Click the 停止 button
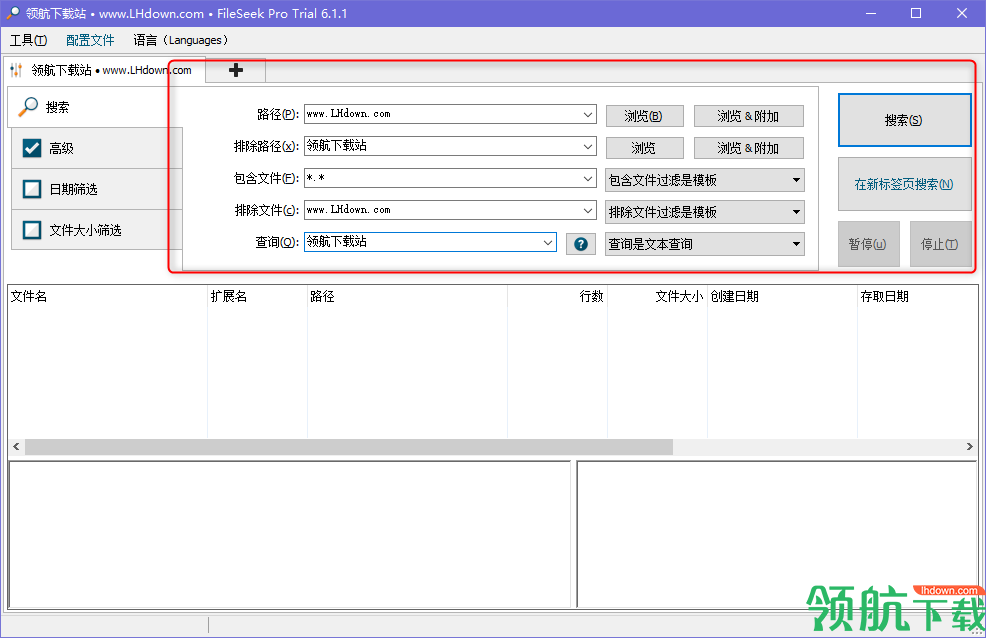Screen dimensions: 986x638 click(x=940, y=244)
